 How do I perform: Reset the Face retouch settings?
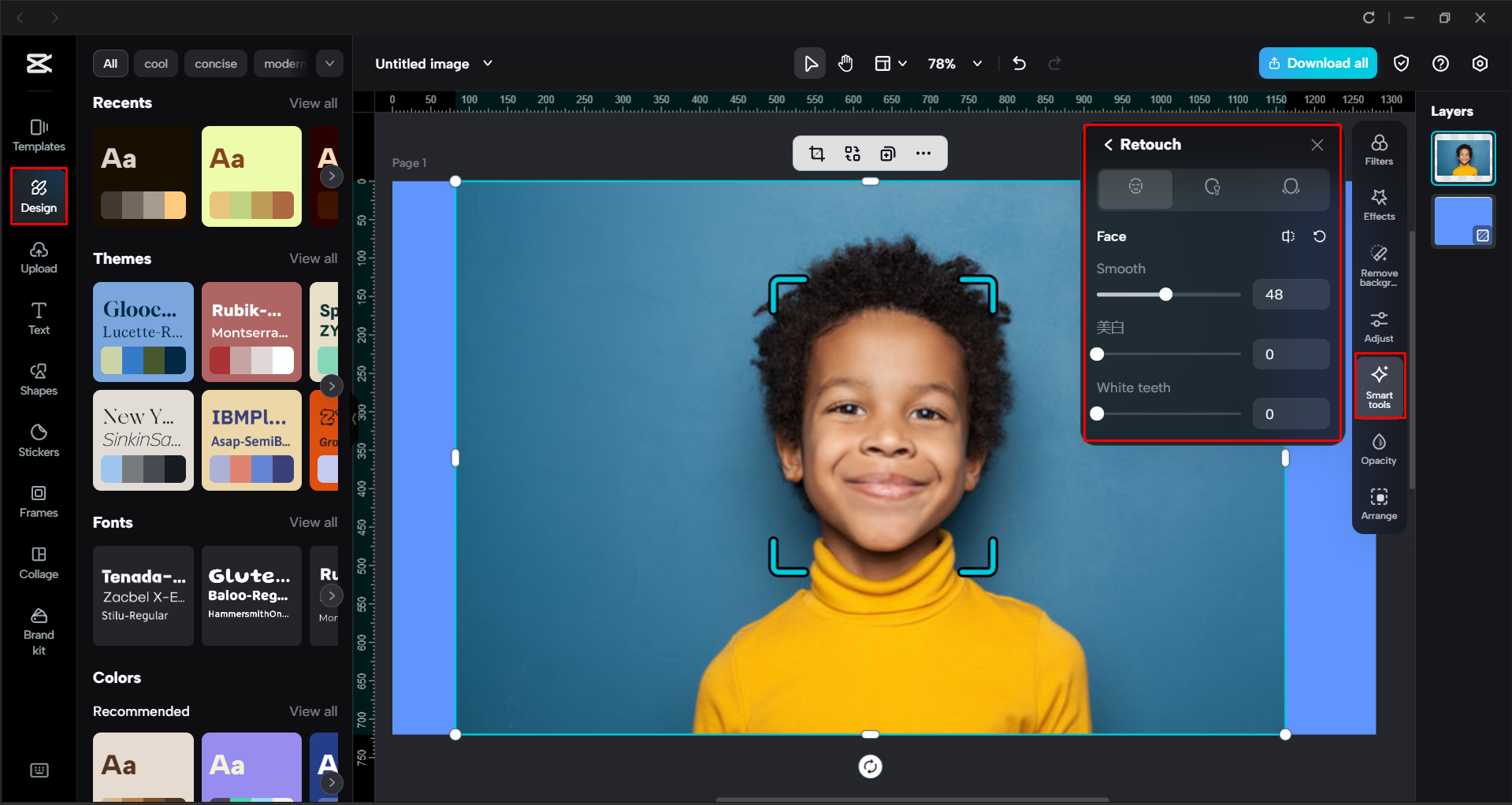pyautogui.click(x=1320, y=236)
